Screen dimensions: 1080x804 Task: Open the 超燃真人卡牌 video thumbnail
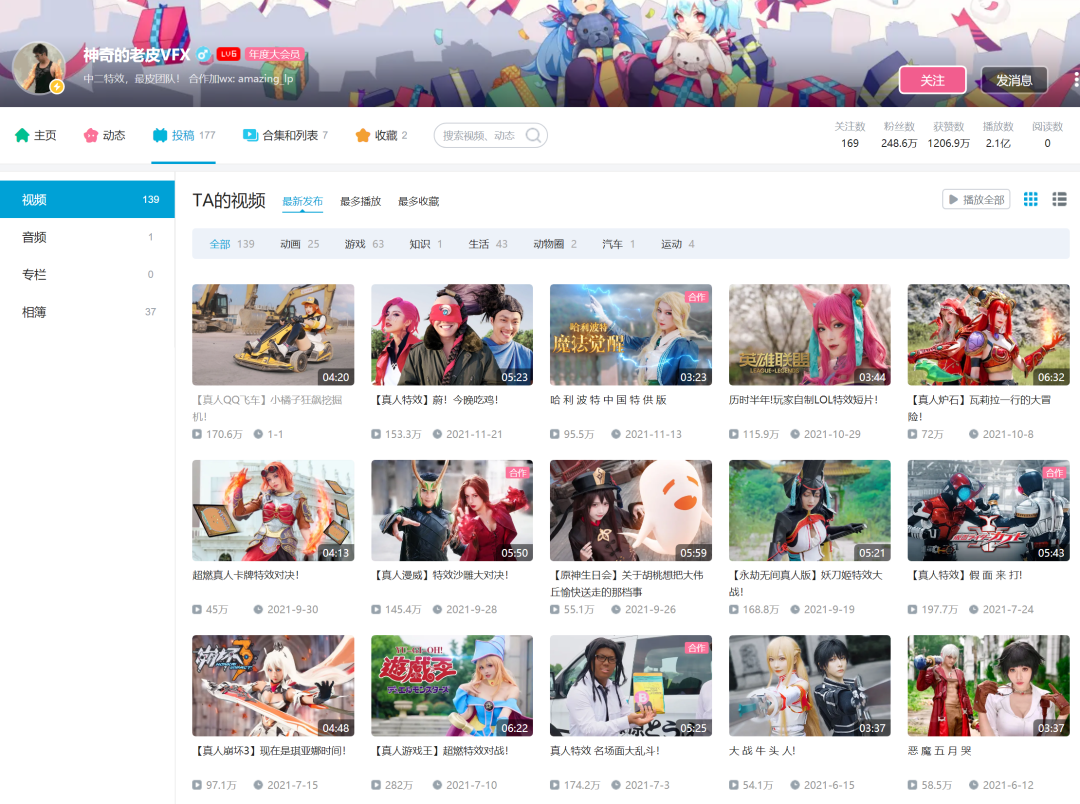click(273, 511)
